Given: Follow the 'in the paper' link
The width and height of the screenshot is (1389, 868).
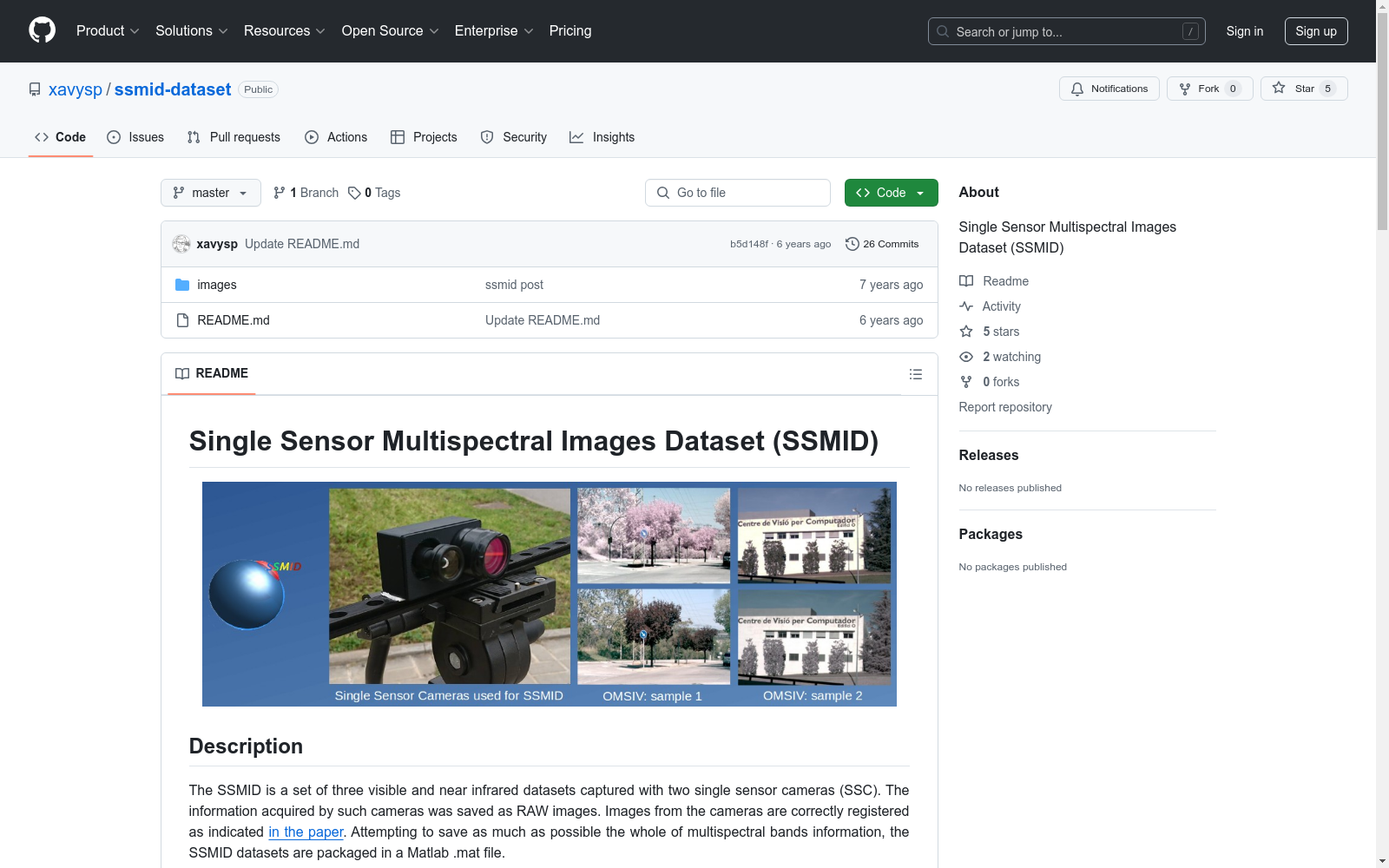Looking at the screenshot, I should [306, 832].
